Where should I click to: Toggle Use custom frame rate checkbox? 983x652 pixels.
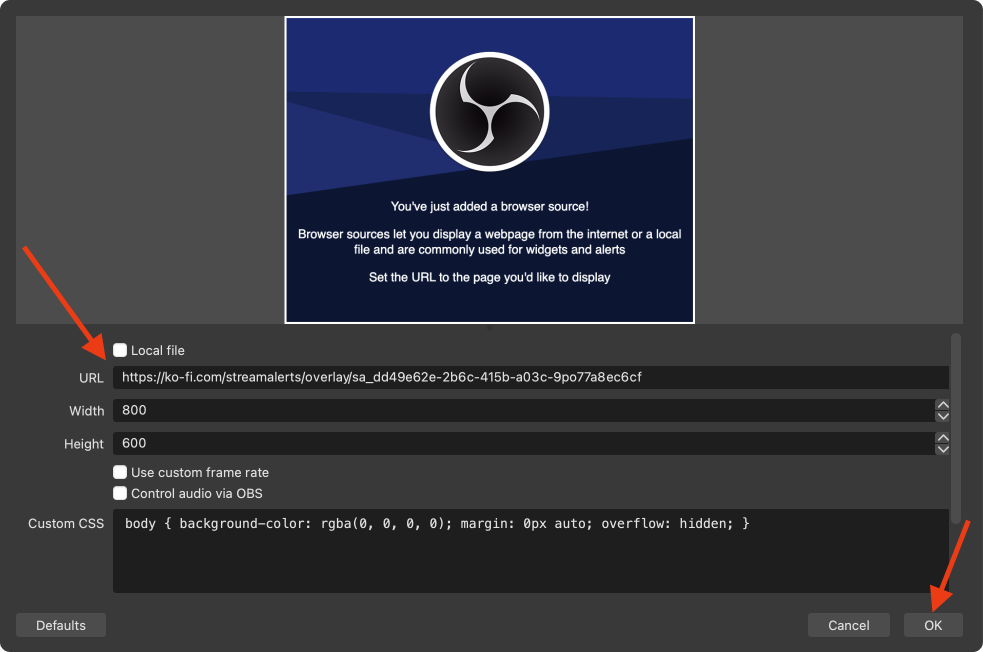coord(120,472)
